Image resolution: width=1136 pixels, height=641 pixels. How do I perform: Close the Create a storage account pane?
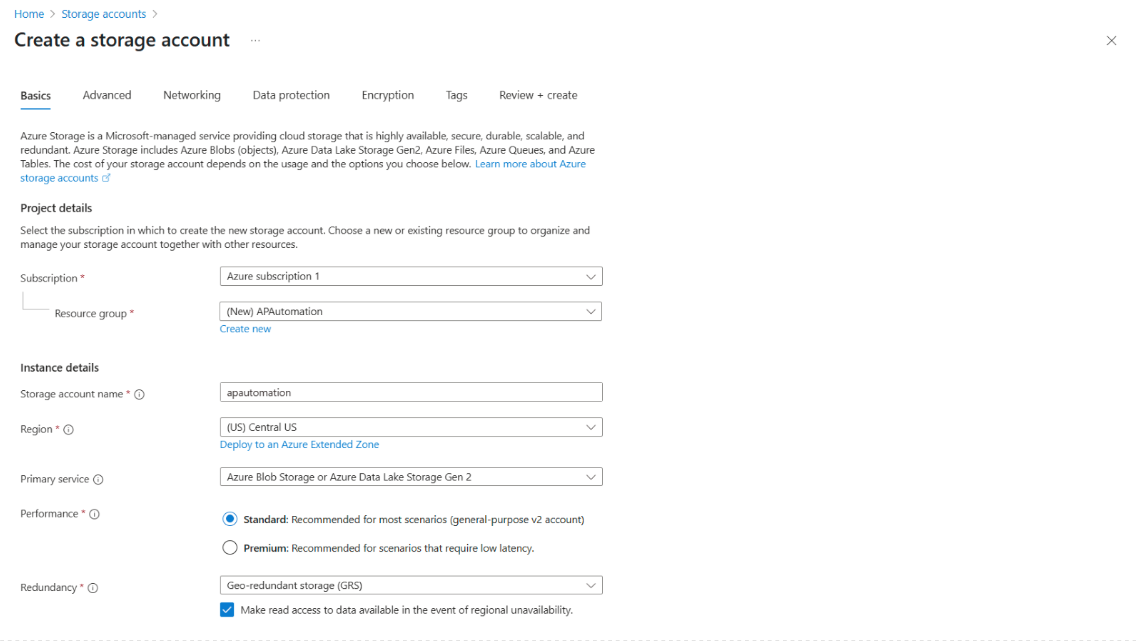[1111, 41]
